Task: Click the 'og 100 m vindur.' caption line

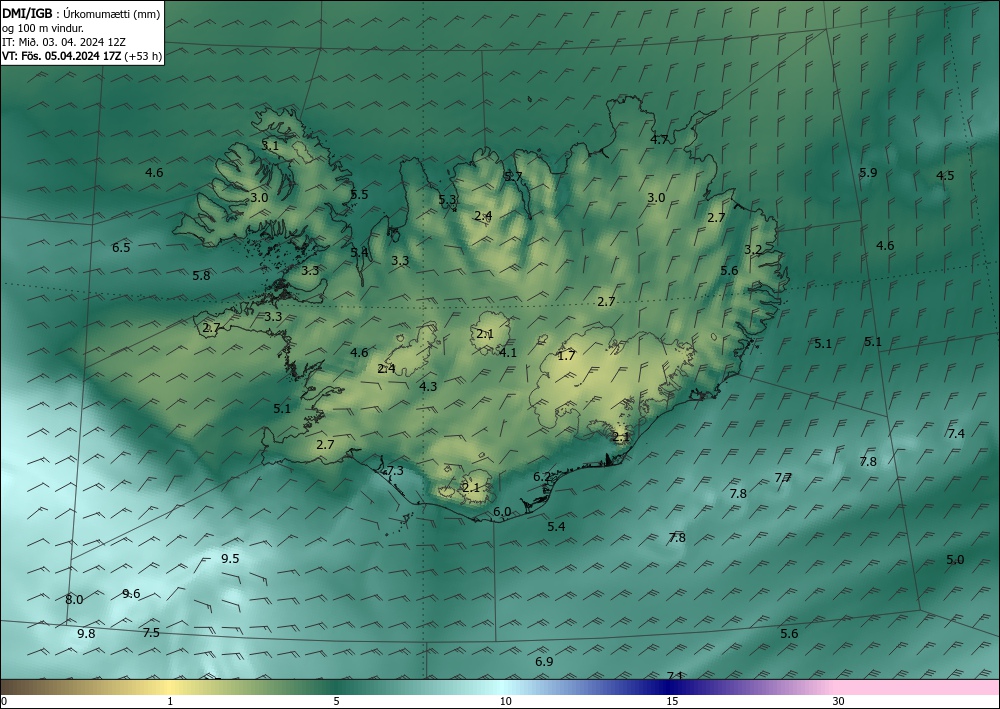Action: 43,28
